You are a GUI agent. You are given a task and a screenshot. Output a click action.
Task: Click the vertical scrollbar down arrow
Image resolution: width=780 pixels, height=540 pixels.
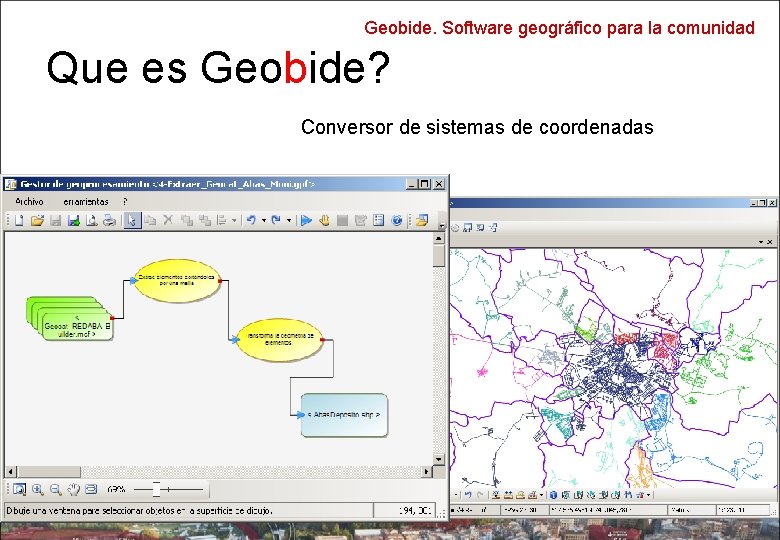pos(439,459)
